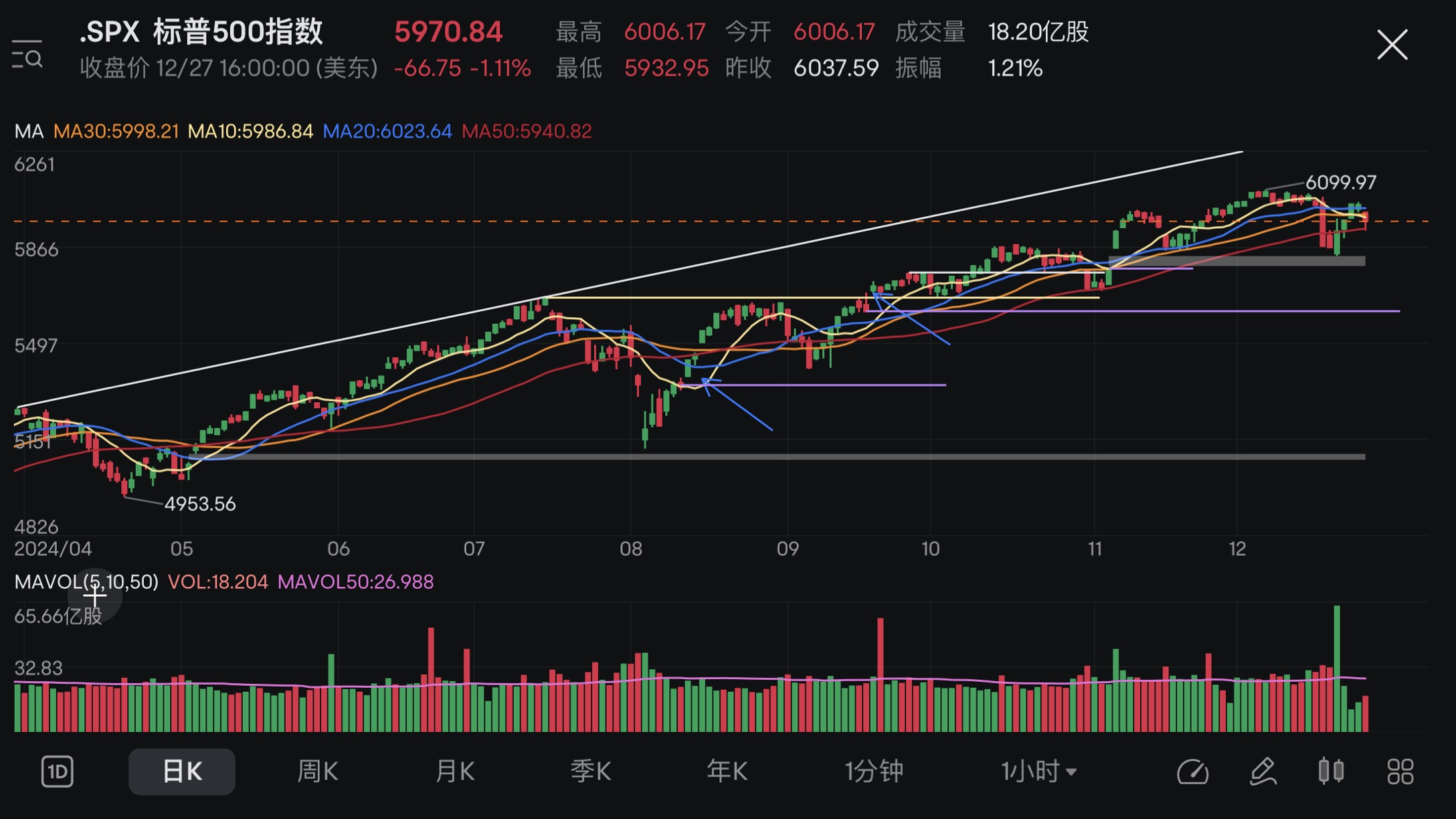Switch to the 季K quarterly chart tab
The width and height of the screenshot is (1456, 819).
point(591,771)
